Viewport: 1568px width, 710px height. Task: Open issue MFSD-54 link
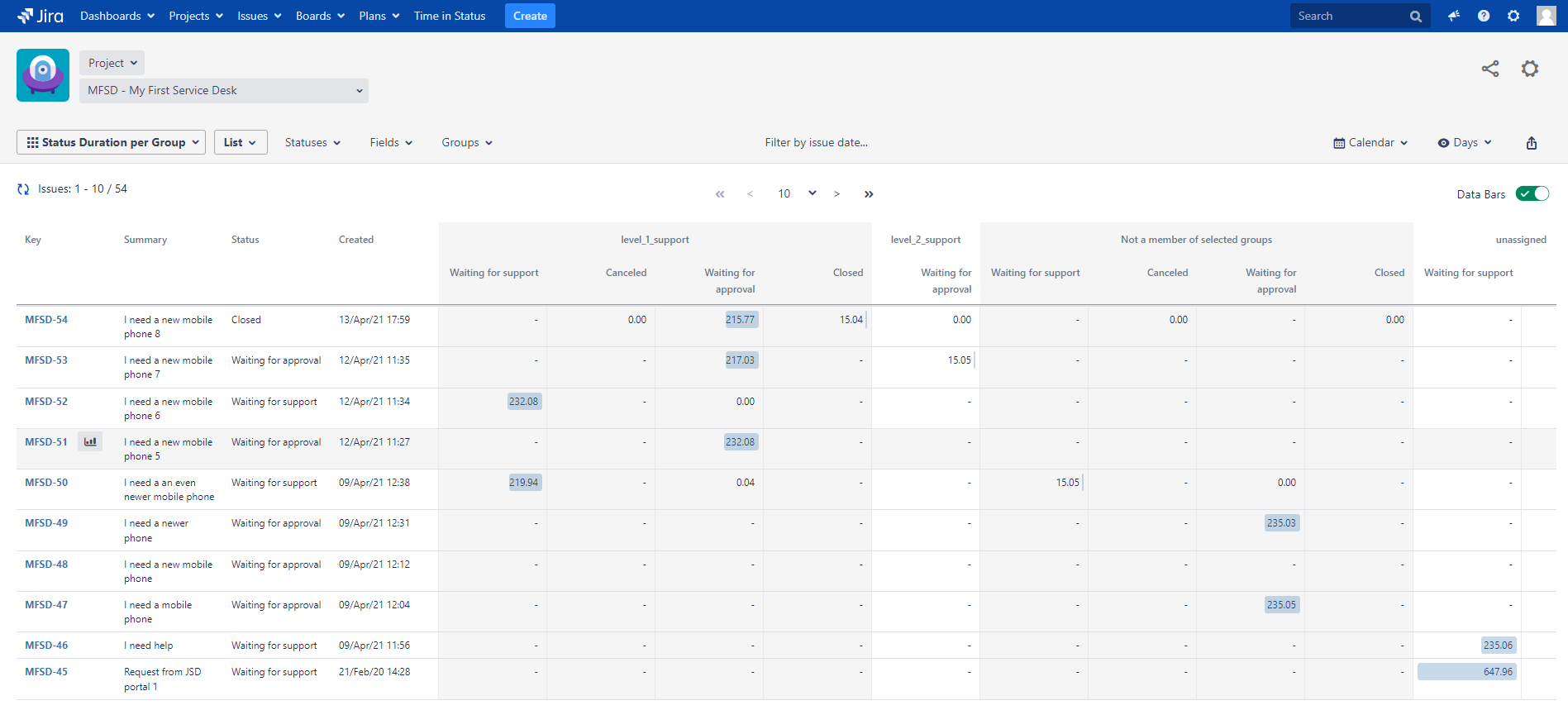tap(46, 320)
